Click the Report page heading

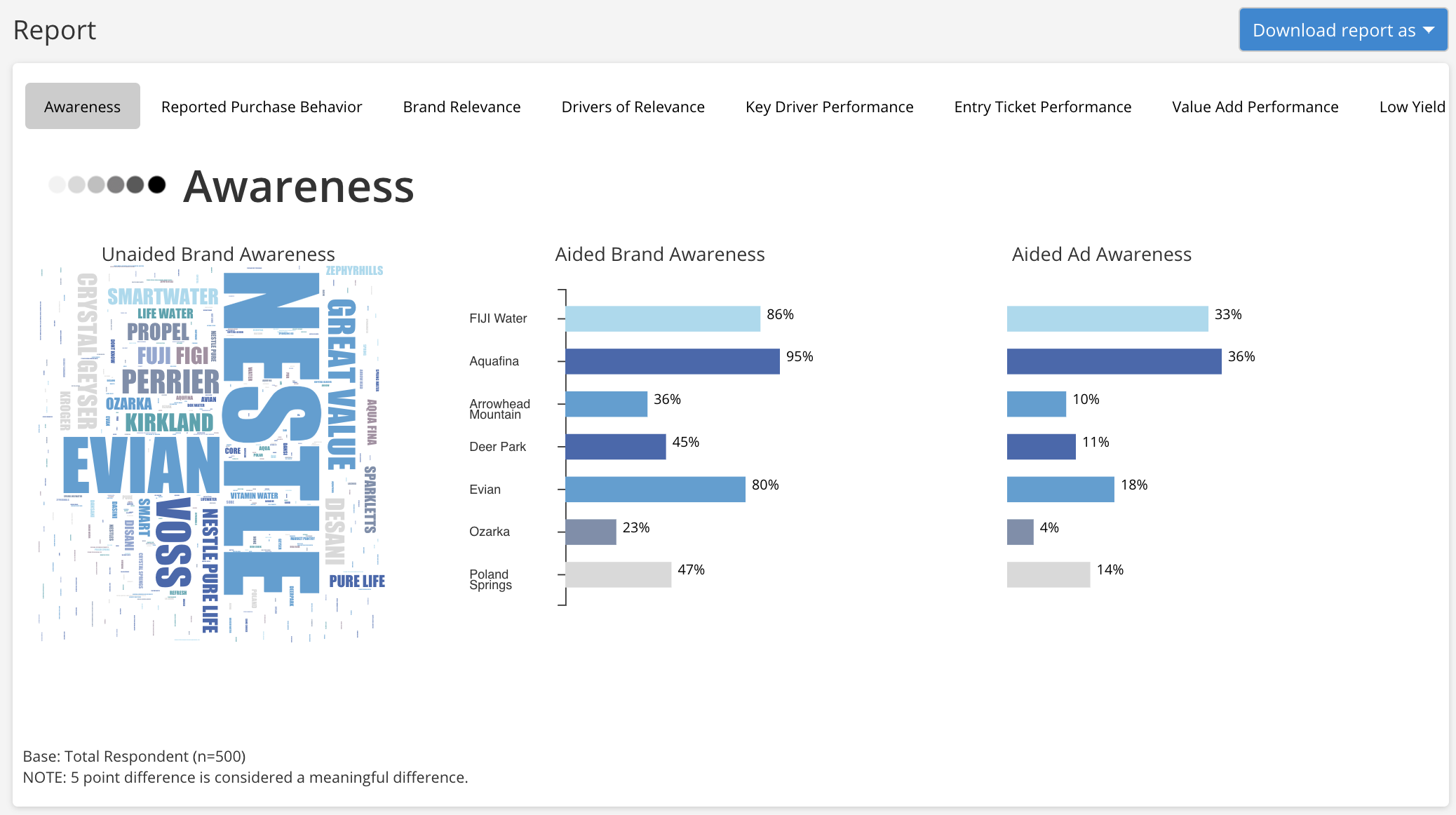55,30
